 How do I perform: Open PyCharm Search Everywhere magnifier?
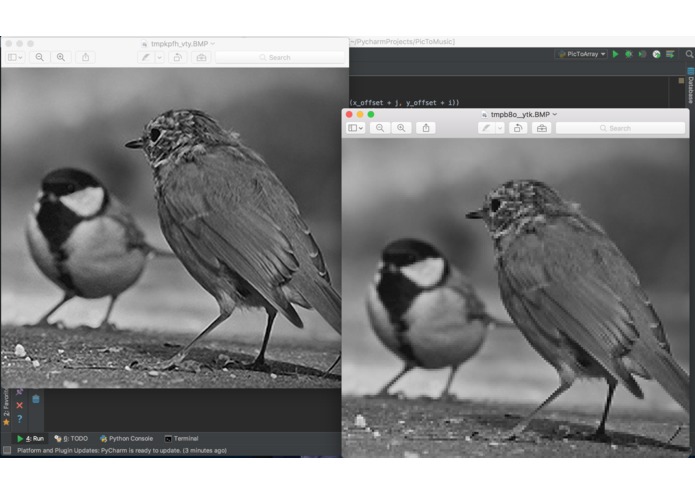point(689,54)
